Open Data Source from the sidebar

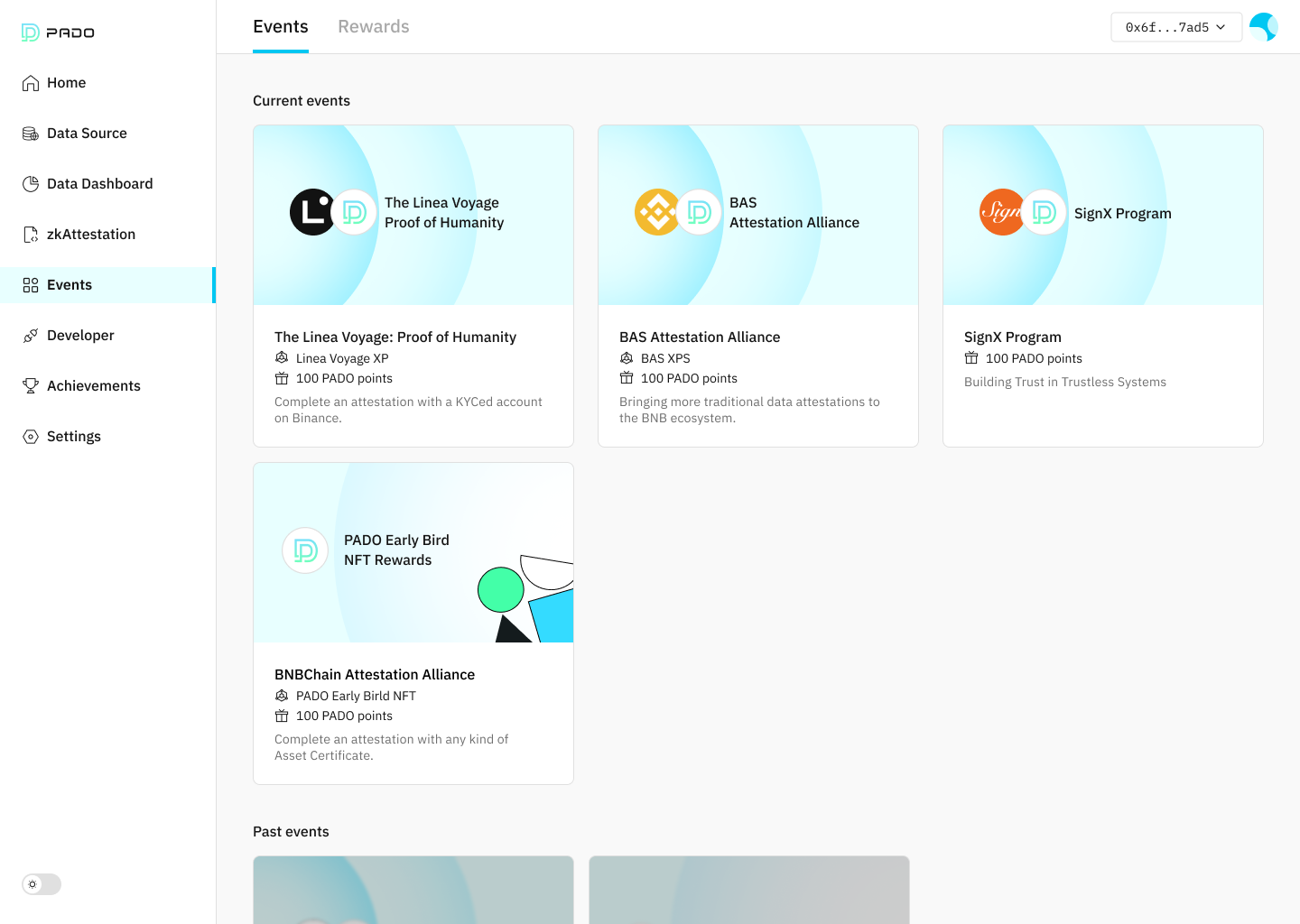[107, 134]
